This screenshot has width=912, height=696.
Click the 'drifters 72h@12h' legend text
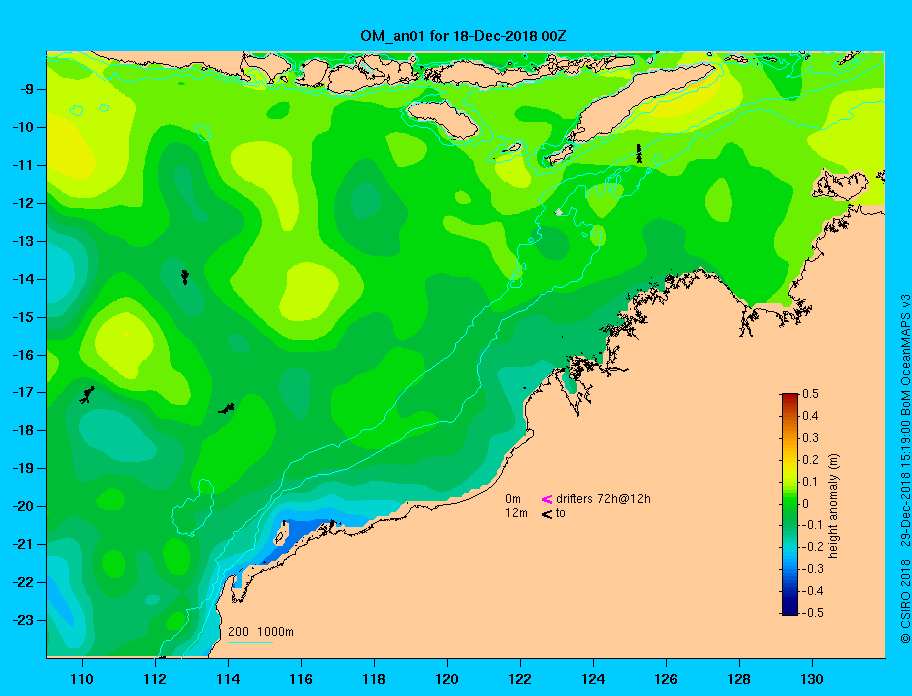pos(603,499)
